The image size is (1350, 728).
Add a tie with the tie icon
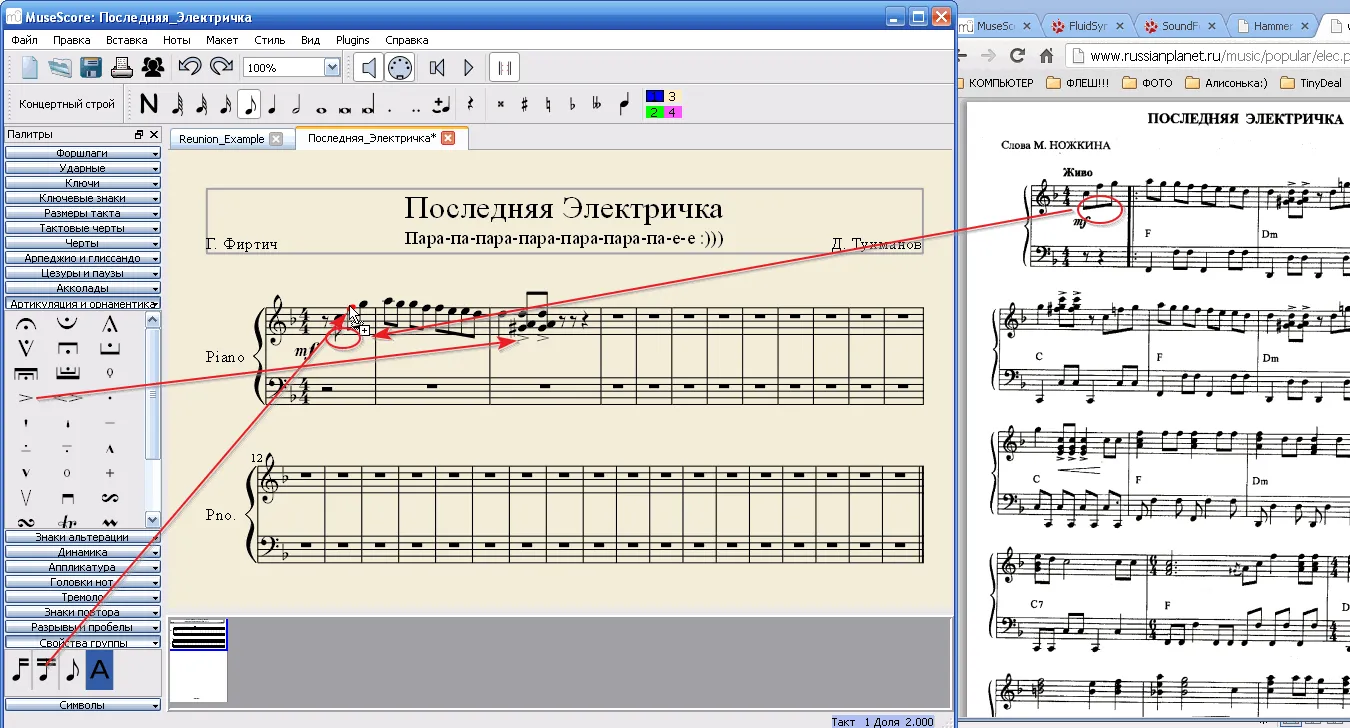441,104
